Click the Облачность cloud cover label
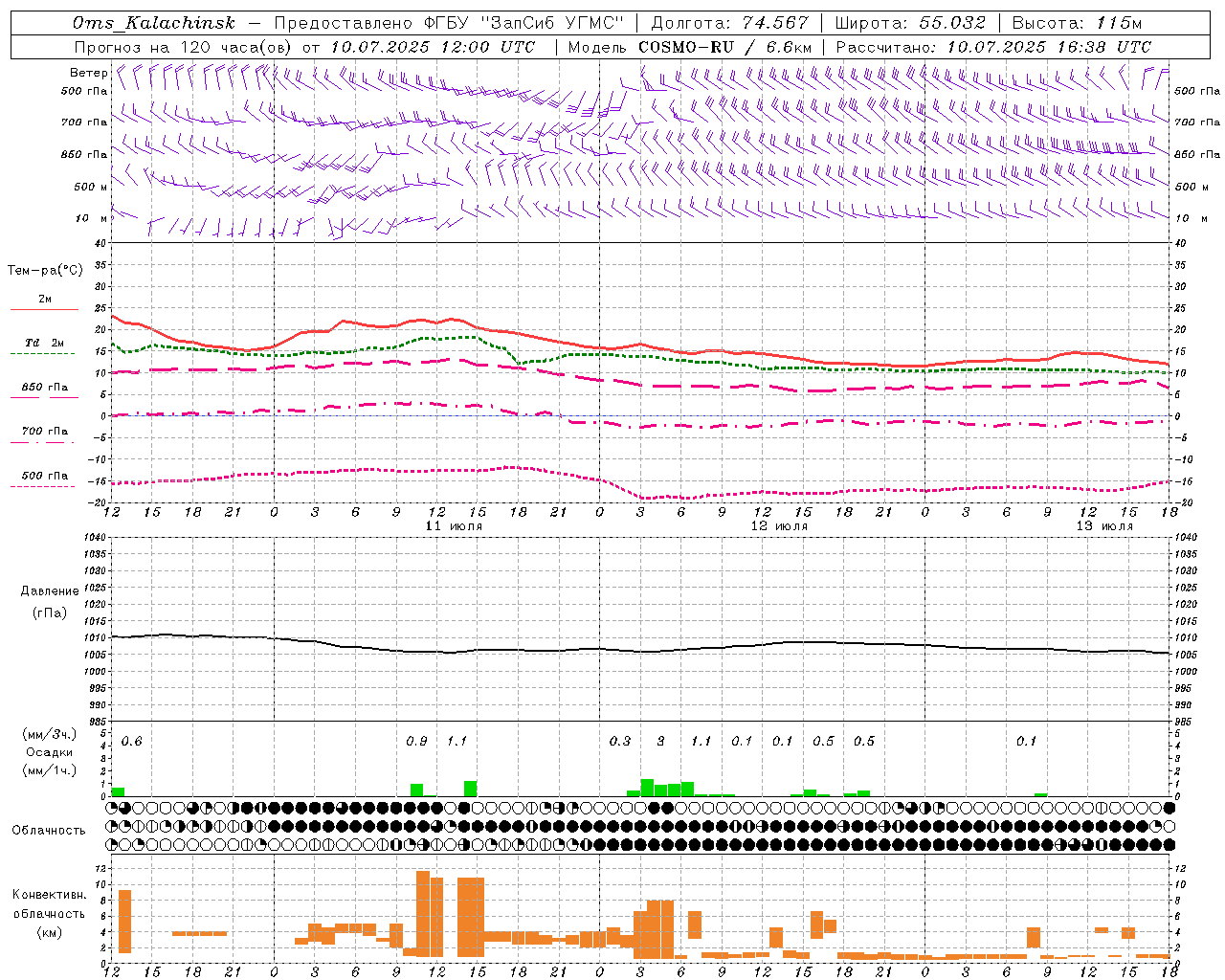 coord(49,831)
